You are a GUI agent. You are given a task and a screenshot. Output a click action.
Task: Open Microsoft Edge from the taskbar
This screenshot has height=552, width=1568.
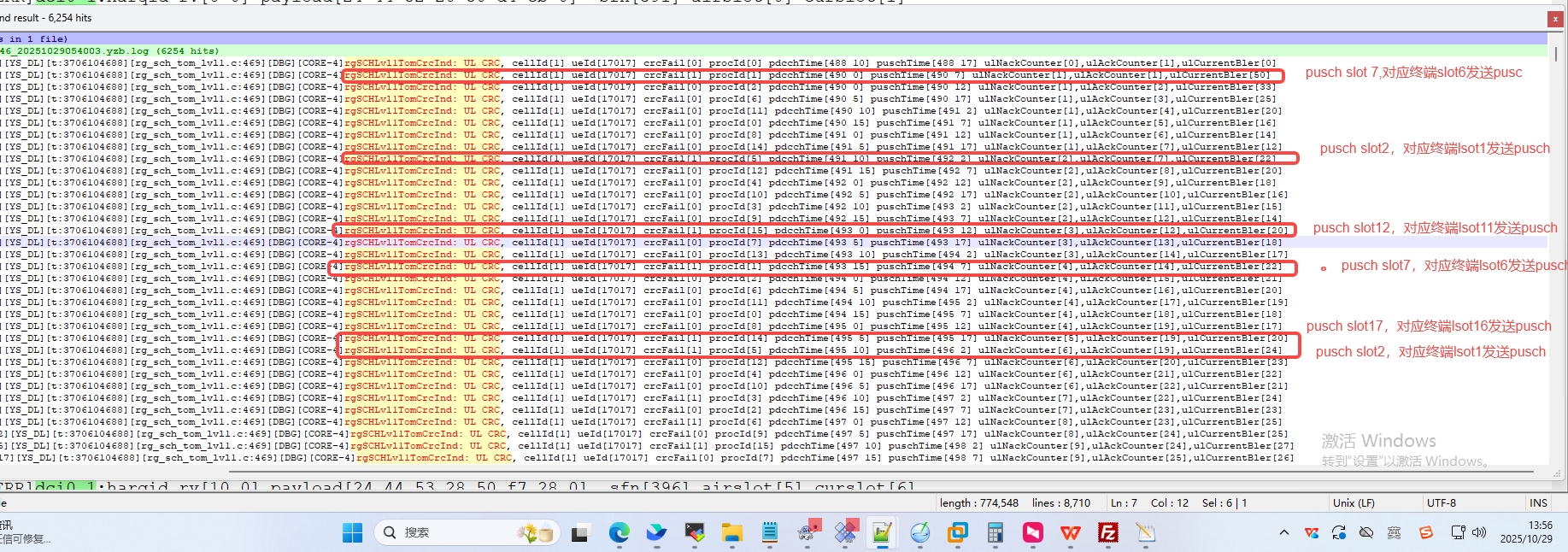click(619, 533)
